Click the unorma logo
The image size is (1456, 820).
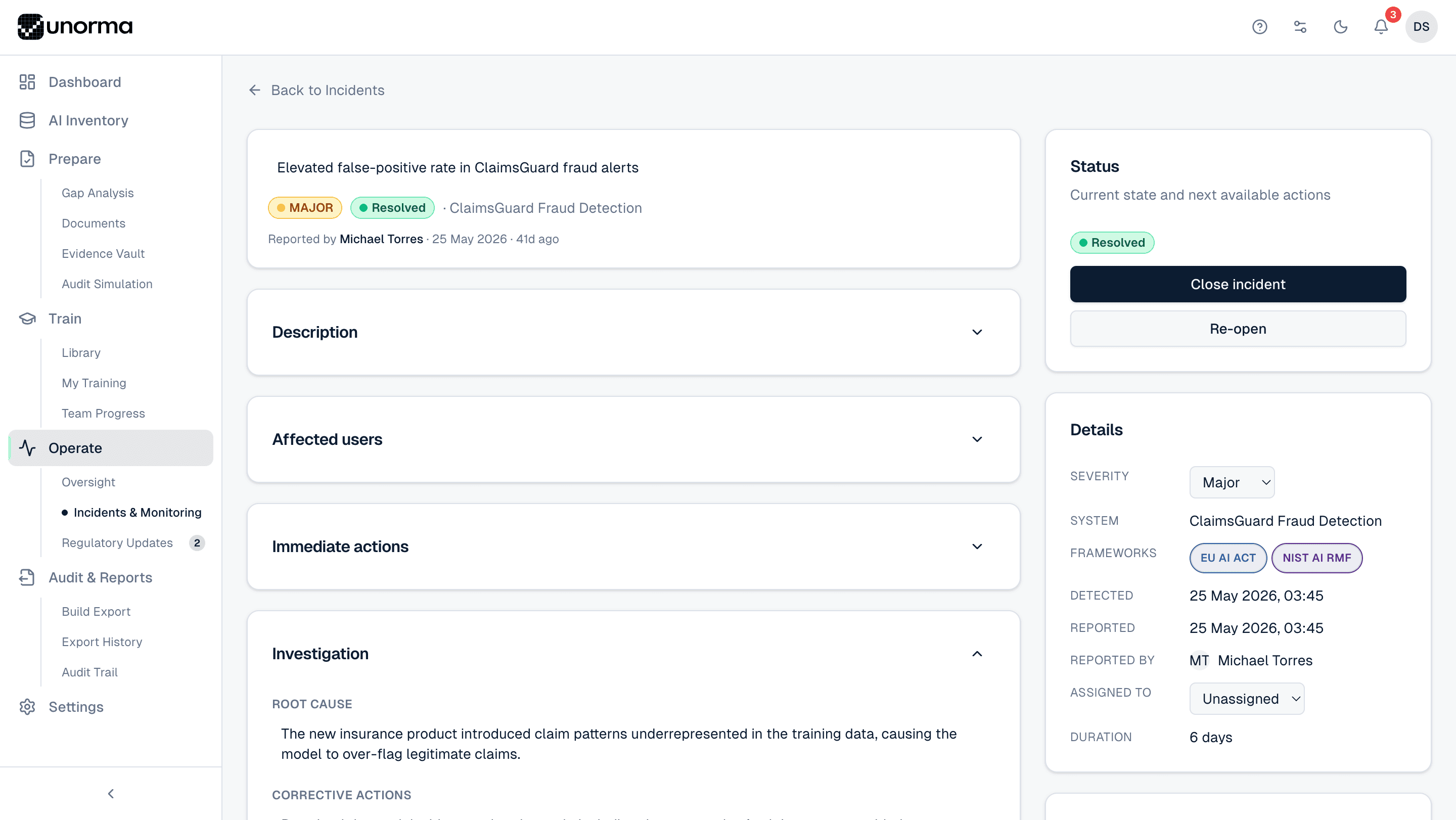75,27
